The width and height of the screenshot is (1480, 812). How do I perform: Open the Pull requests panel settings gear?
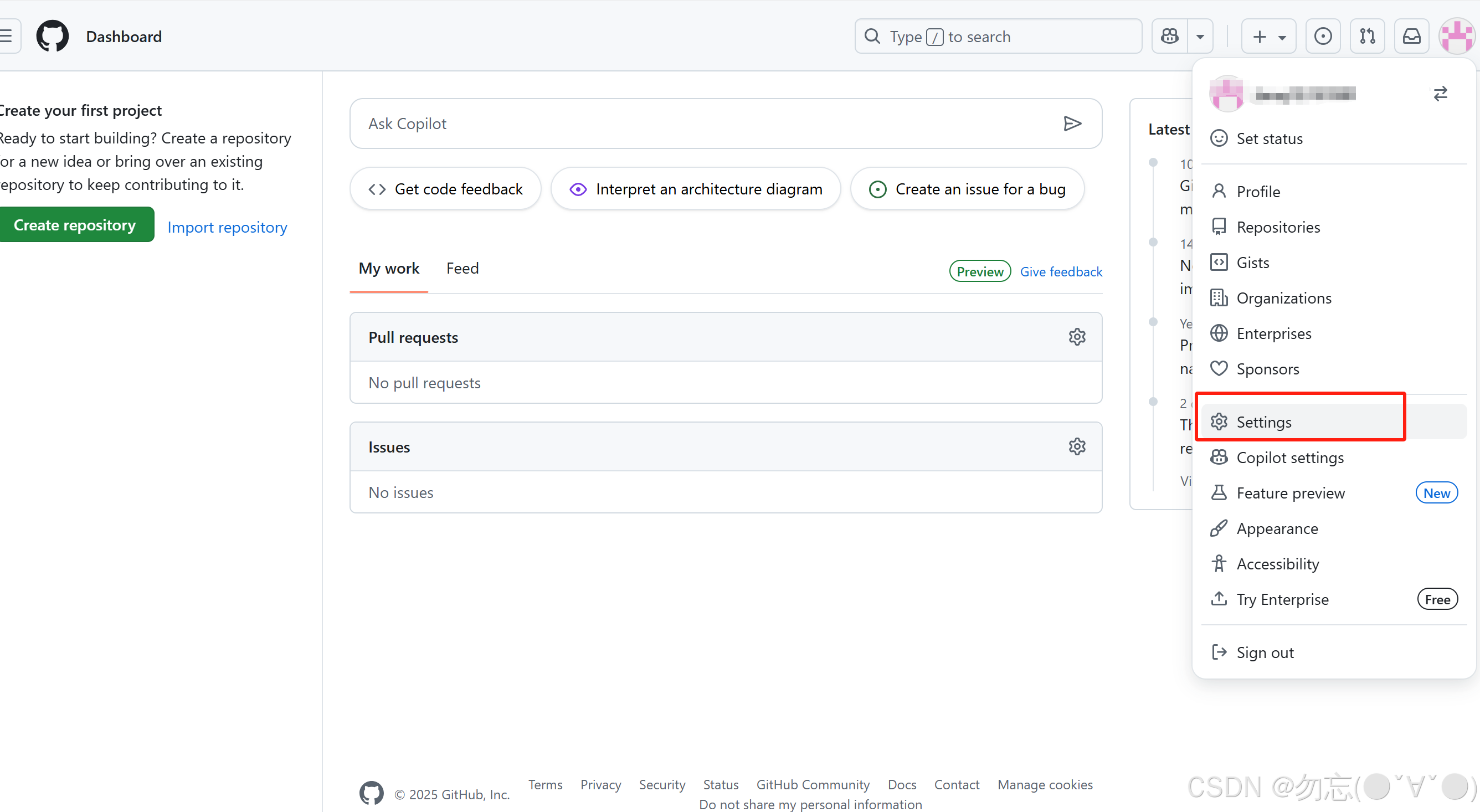[x=1077, y=337]
